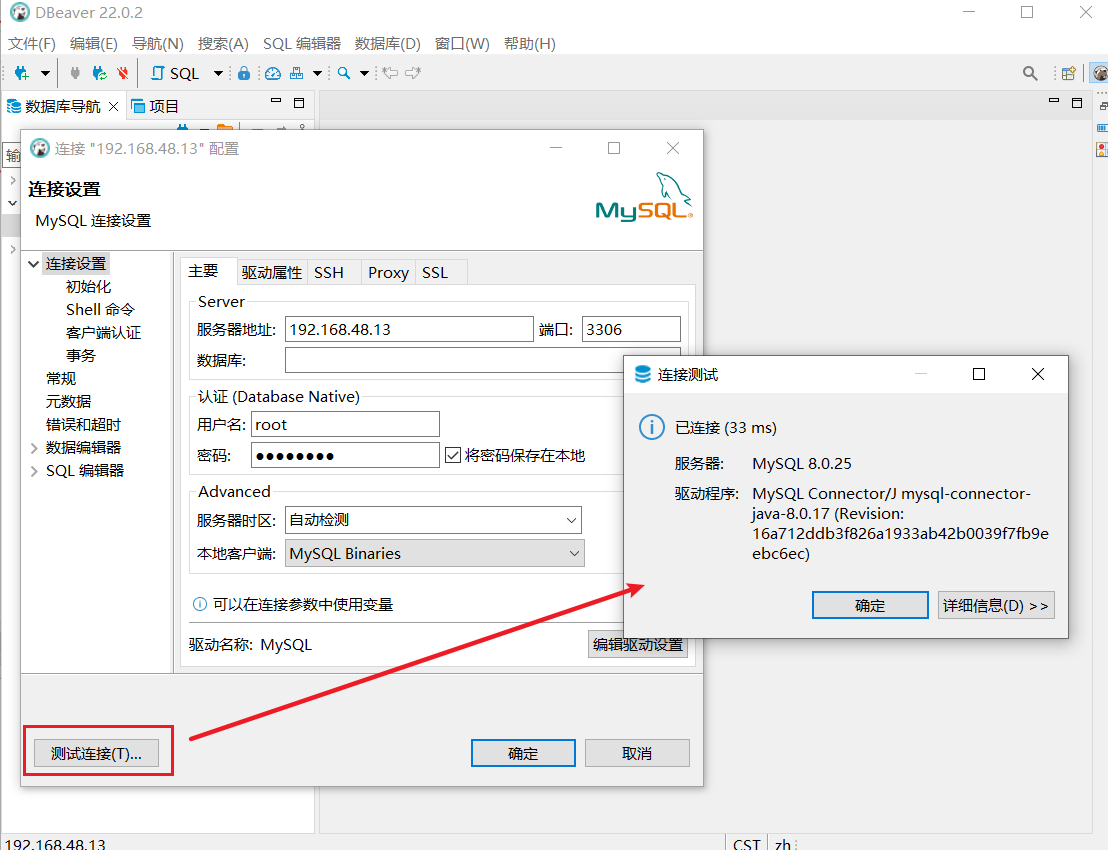This screenshot has width=1108, height=850.
Task: Maximize the database navigator panel
Action: coord(299,103)
